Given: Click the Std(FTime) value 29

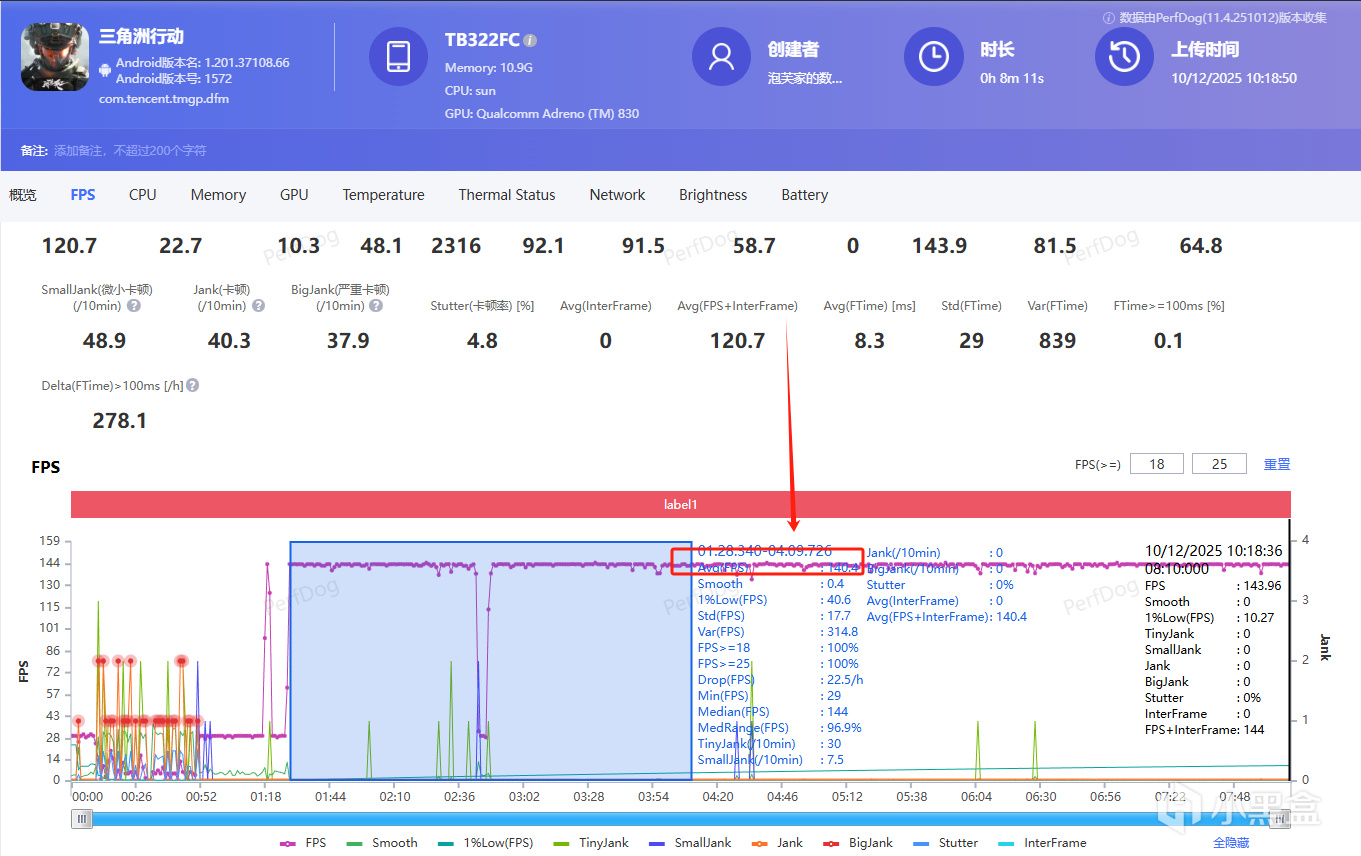Looking at the screenshot, I should pyautogui.click(x=971, y=341).
